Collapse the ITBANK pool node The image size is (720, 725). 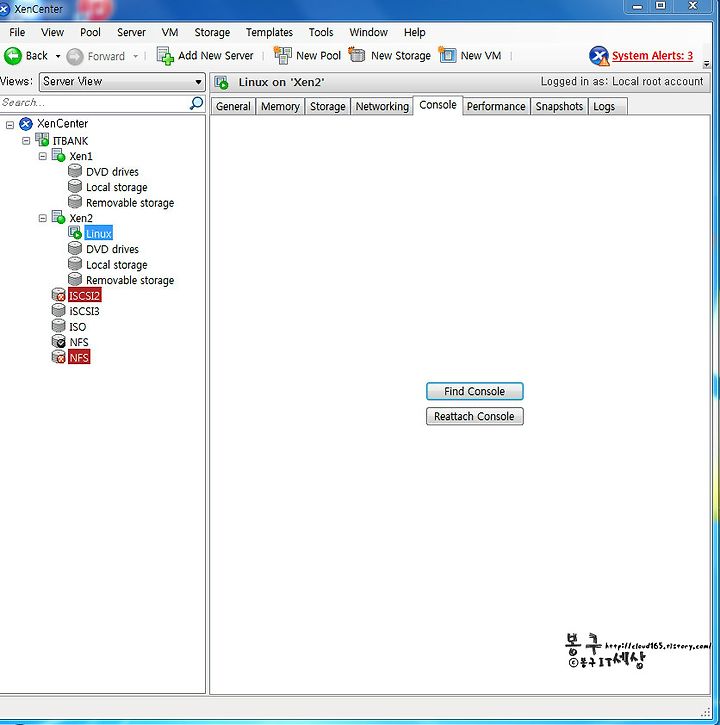tap(26, 140)
